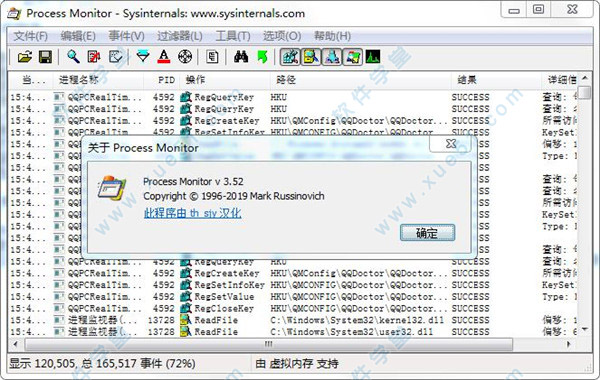Jump to object with the green arrow icon
Viewport: 600px width, 380px height.
pos(262,57)
